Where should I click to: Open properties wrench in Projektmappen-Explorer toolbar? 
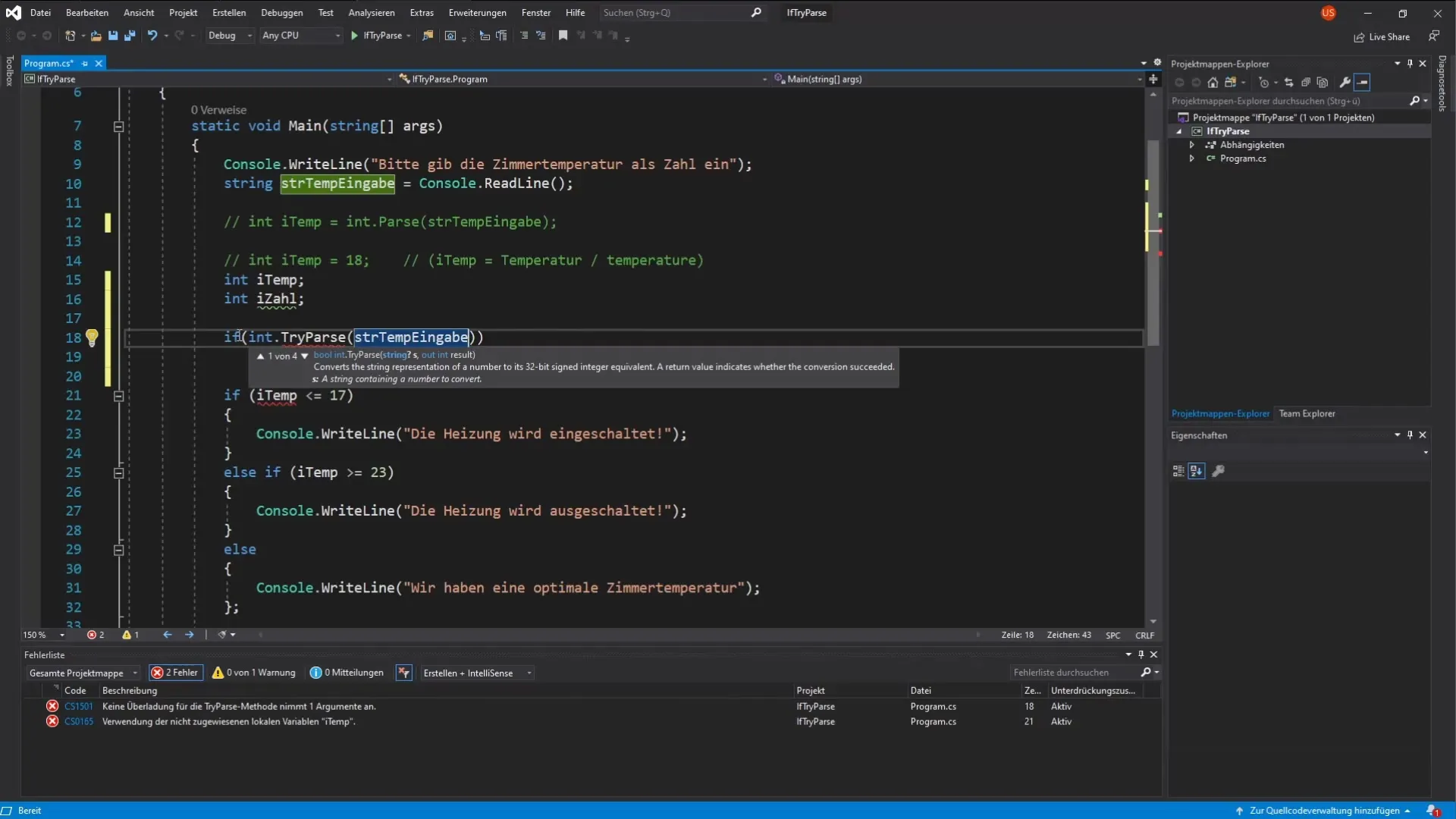click(1345, 83)
